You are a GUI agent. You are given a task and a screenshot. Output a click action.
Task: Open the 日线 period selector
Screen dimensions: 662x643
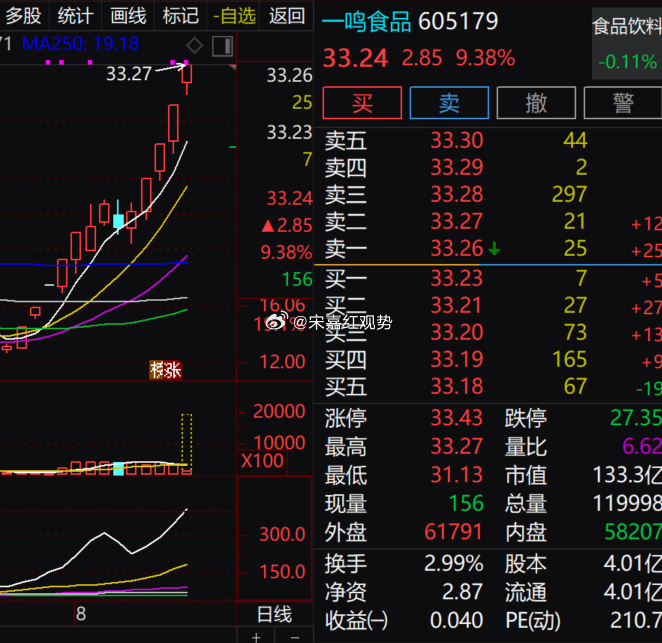tap(274, 614)
